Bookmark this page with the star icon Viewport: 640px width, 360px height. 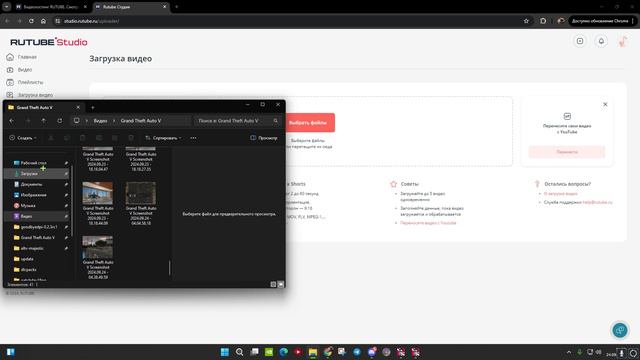pyautogui.click(x=526, y=21)
